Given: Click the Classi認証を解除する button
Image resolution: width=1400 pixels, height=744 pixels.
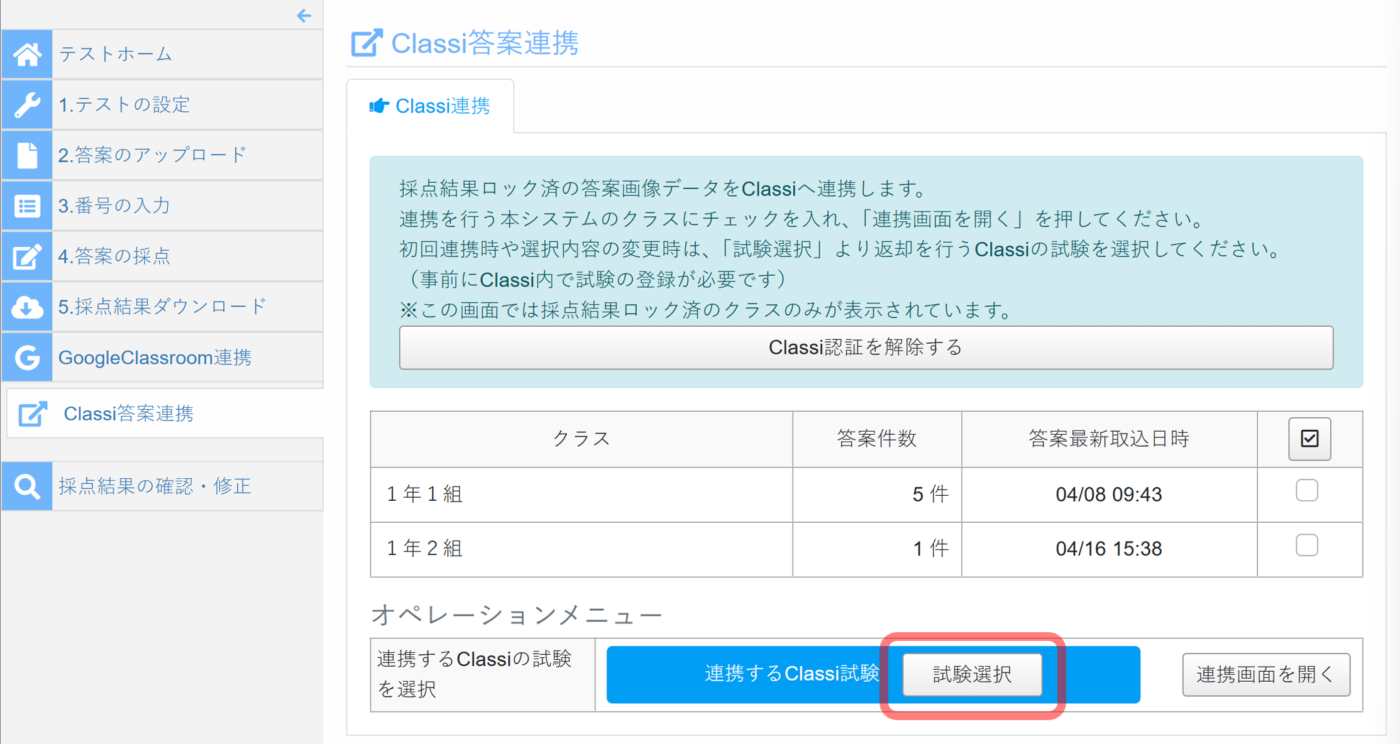Looking at the screenshot, I should [x=866, y=348].
